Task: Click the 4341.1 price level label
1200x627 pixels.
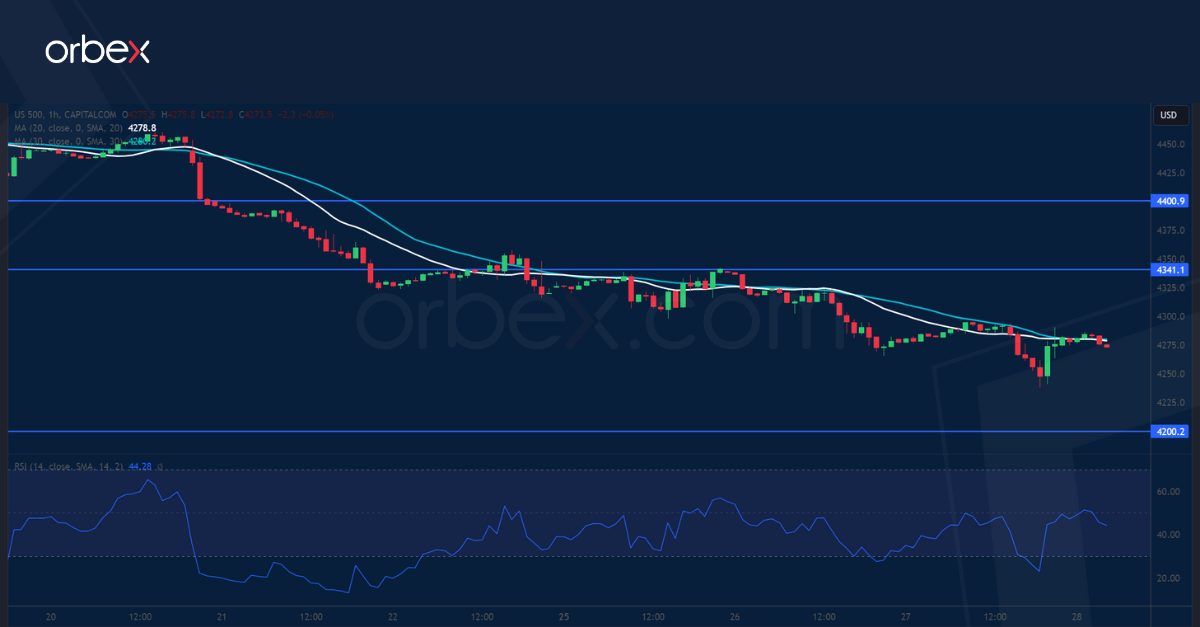Action: coord(1170,270)
